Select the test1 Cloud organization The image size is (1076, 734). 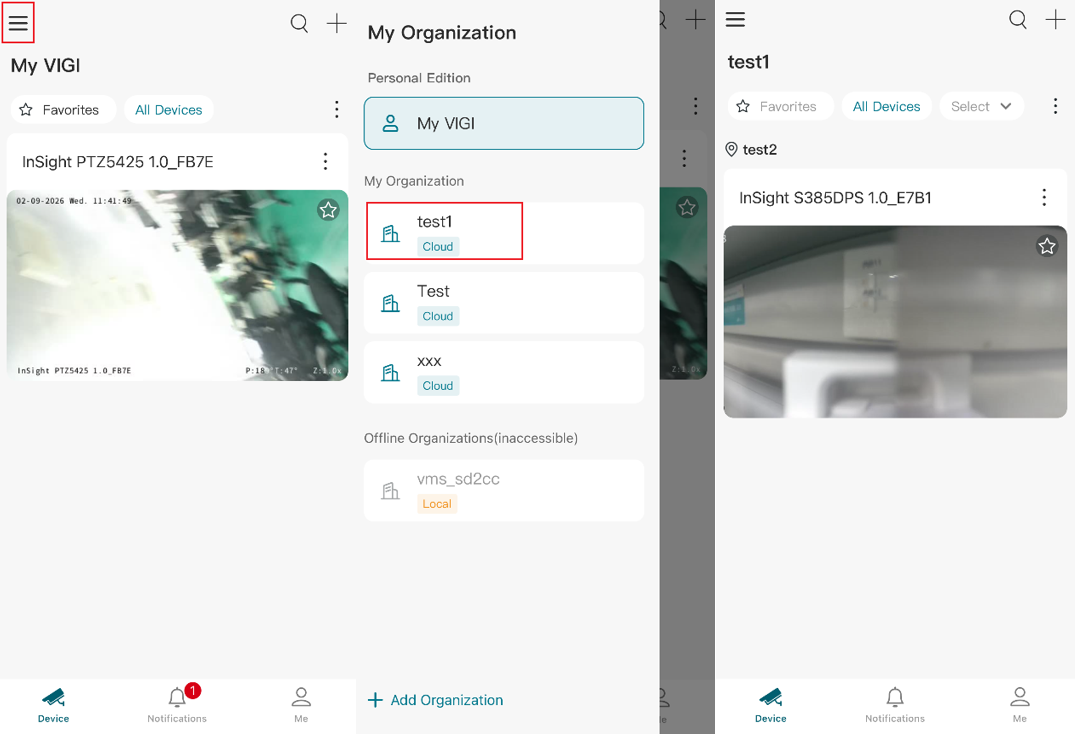point(504,233)
